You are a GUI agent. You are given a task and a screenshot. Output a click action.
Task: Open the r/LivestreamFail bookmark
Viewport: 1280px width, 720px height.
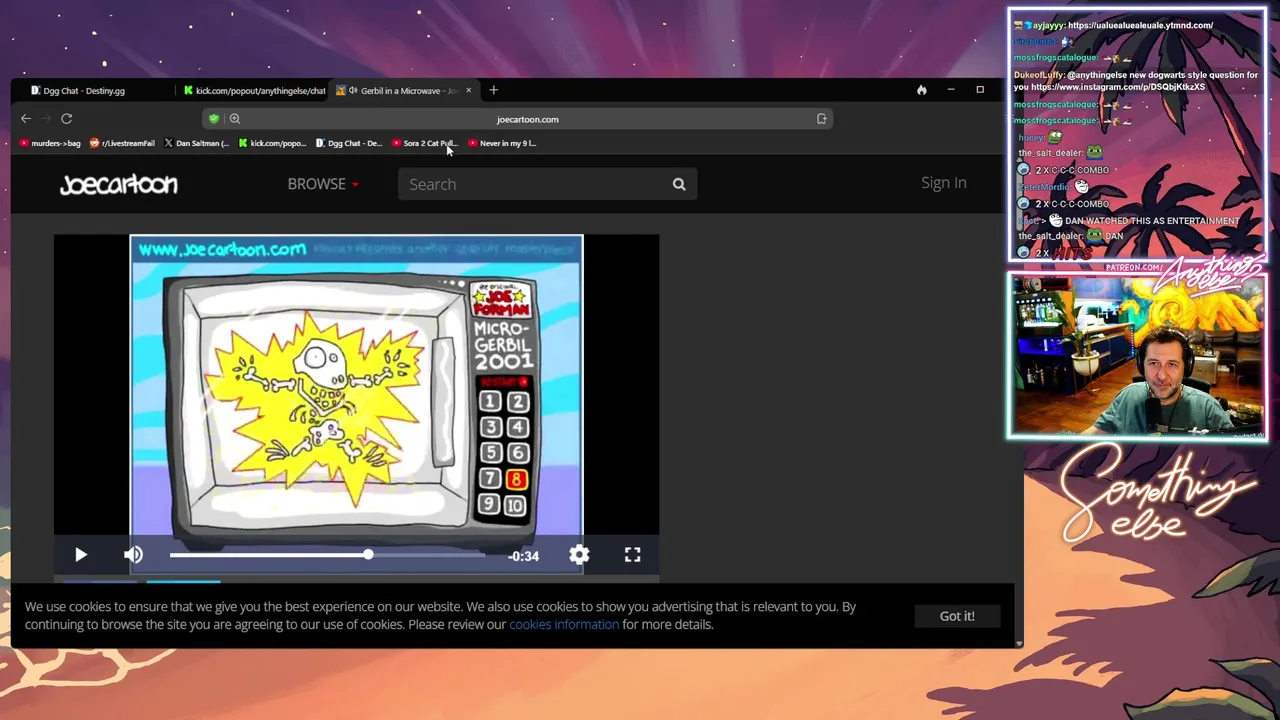(x=123, y=143)
